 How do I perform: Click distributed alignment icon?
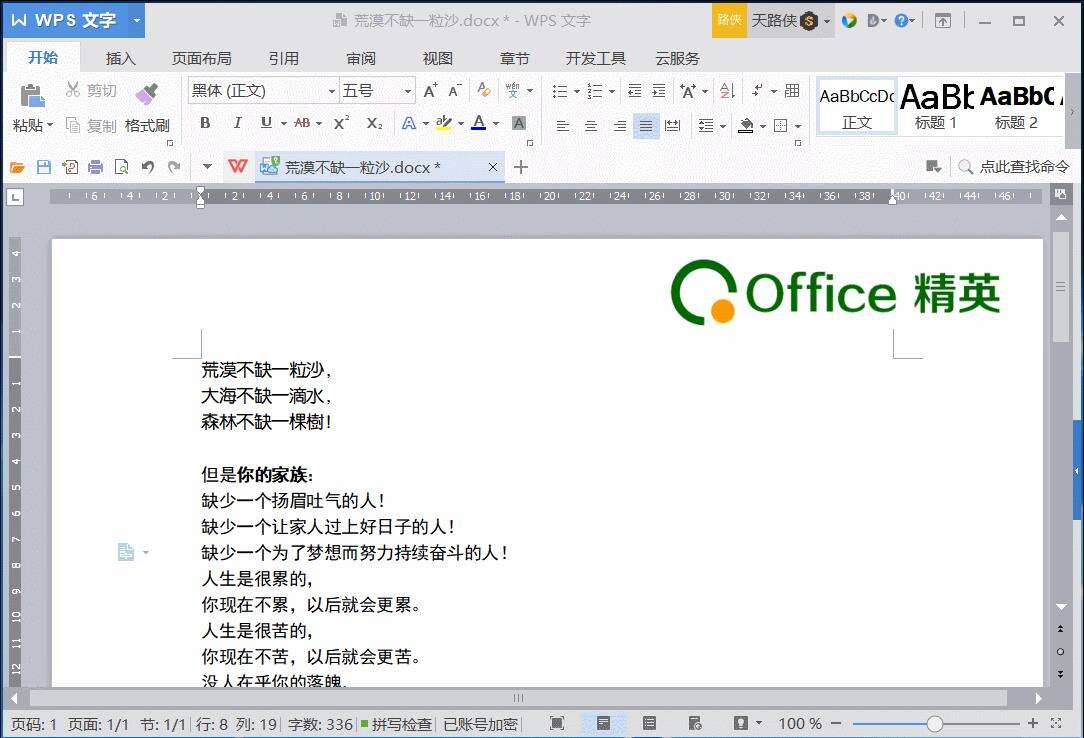[672, 126]
